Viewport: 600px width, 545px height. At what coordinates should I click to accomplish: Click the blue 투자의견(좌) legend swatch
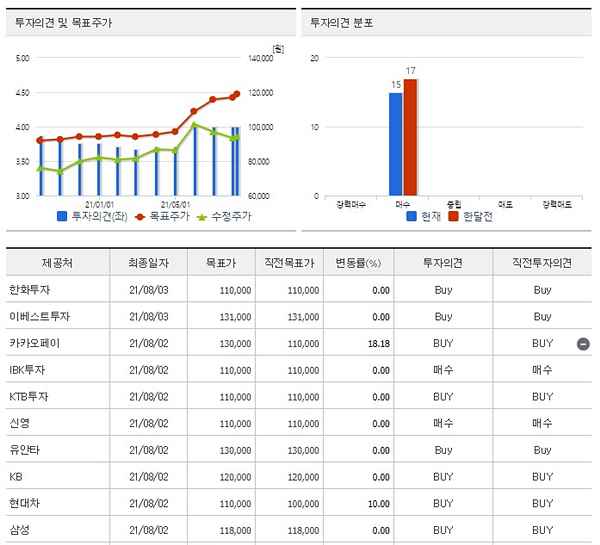[x=62, y=216]
